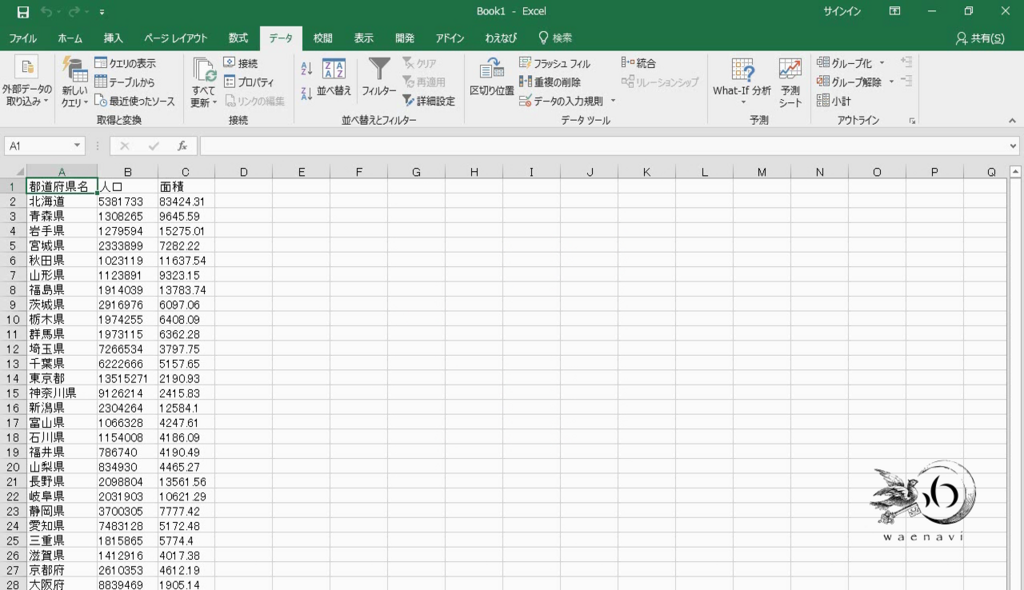Switch to the 校閲 ribbon tab
Image resolution: width=1024 pixels, height=590 pixels.
[x=323, y=38]
